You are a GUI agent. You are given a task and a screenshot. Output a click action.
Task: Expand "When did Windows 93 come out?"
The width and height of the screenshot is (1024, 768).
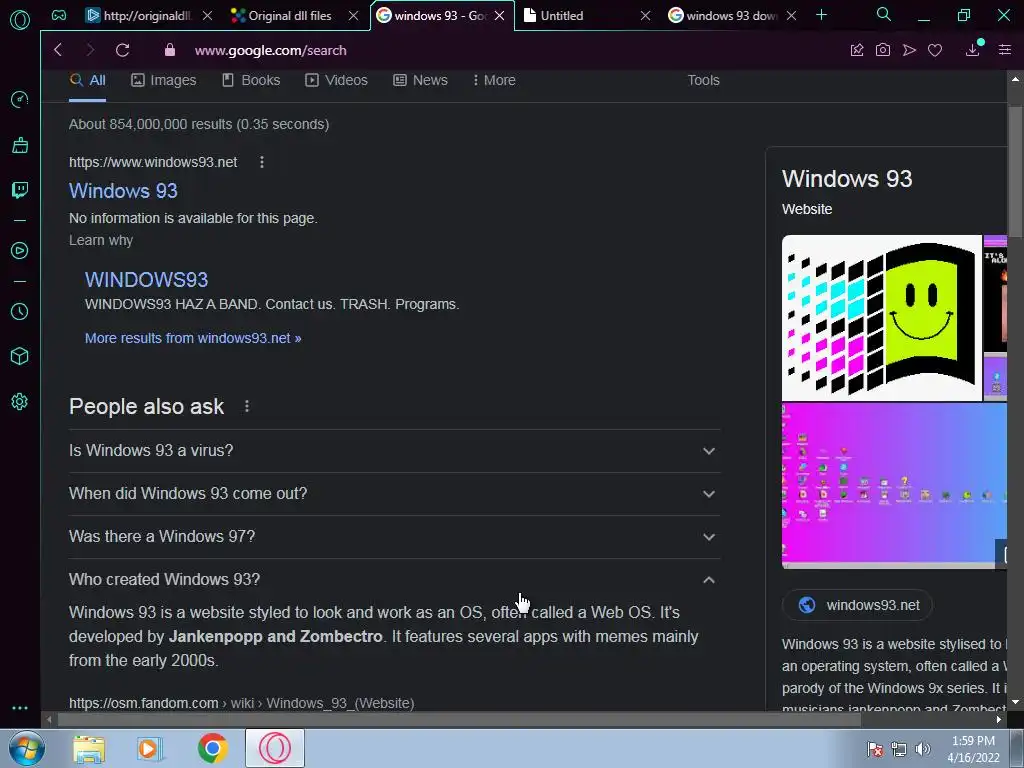point(394,494)
